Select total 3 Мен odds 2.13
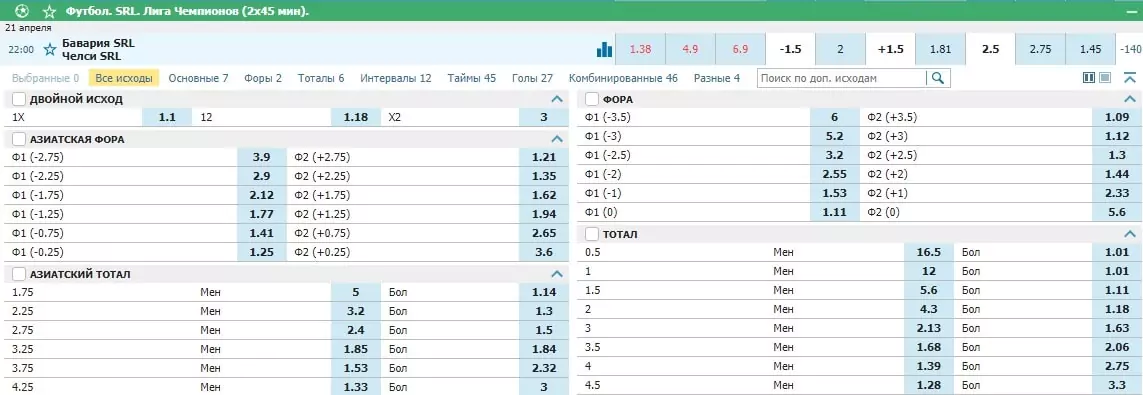 [x=929, y=328]
